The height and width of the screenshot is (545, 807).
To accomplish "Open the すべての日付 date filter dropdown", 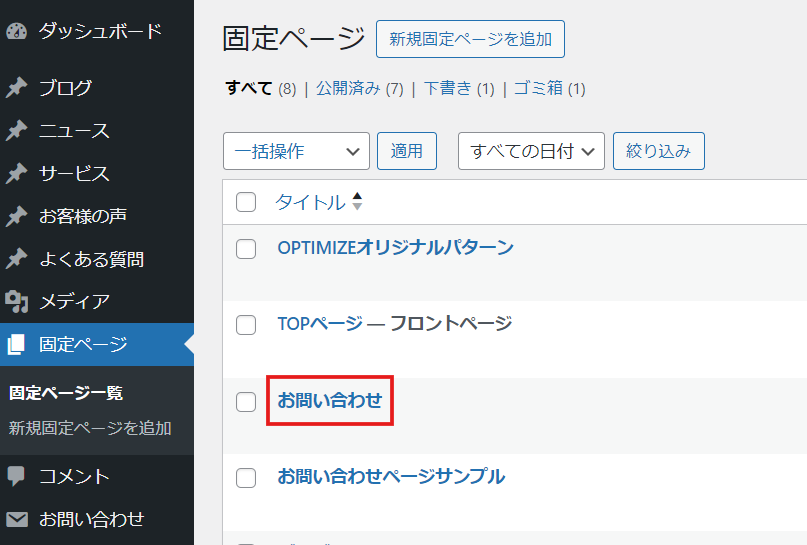I will tap(531, 151).
